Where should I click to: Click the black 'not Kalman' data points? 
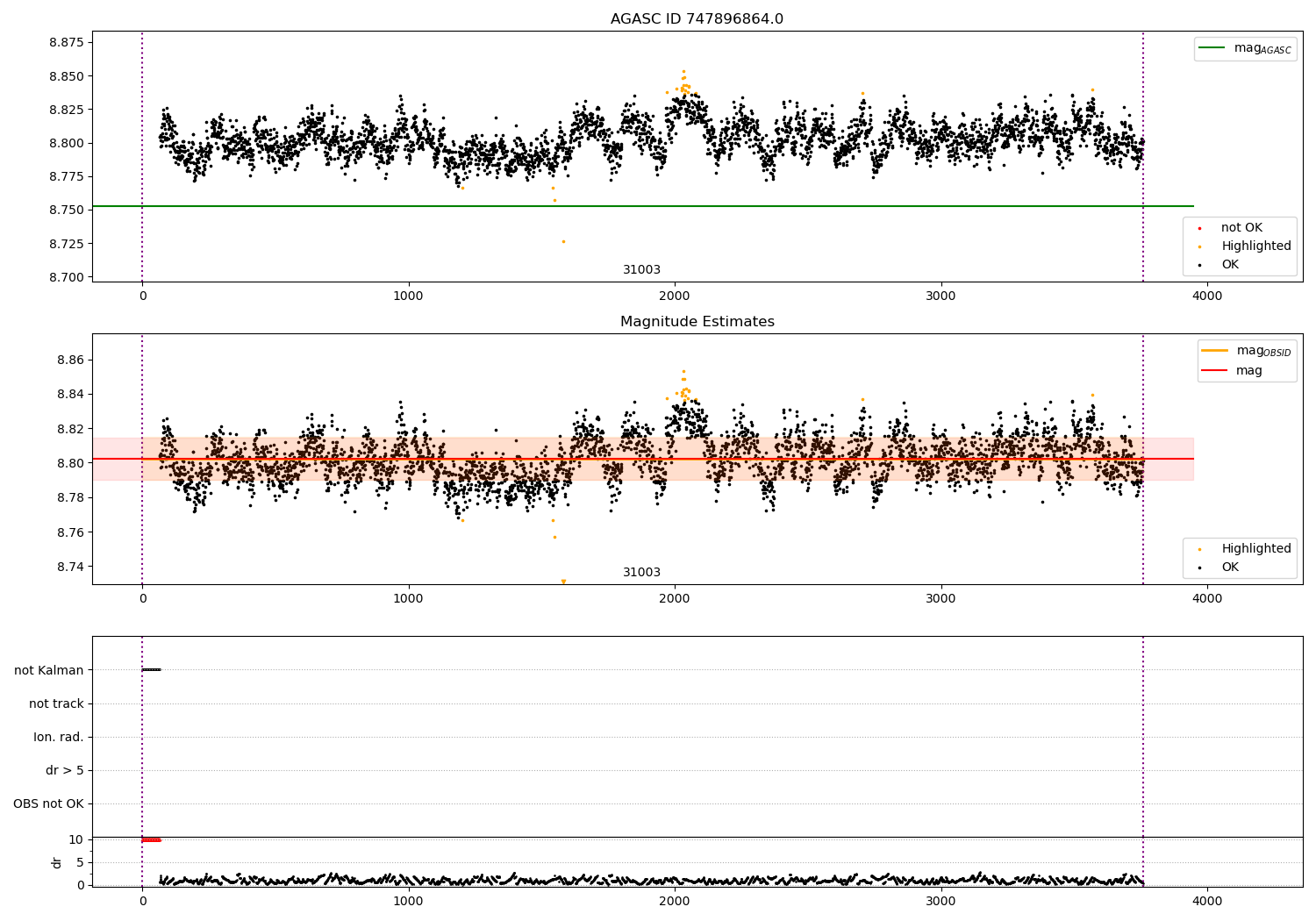tap(152, 669)
